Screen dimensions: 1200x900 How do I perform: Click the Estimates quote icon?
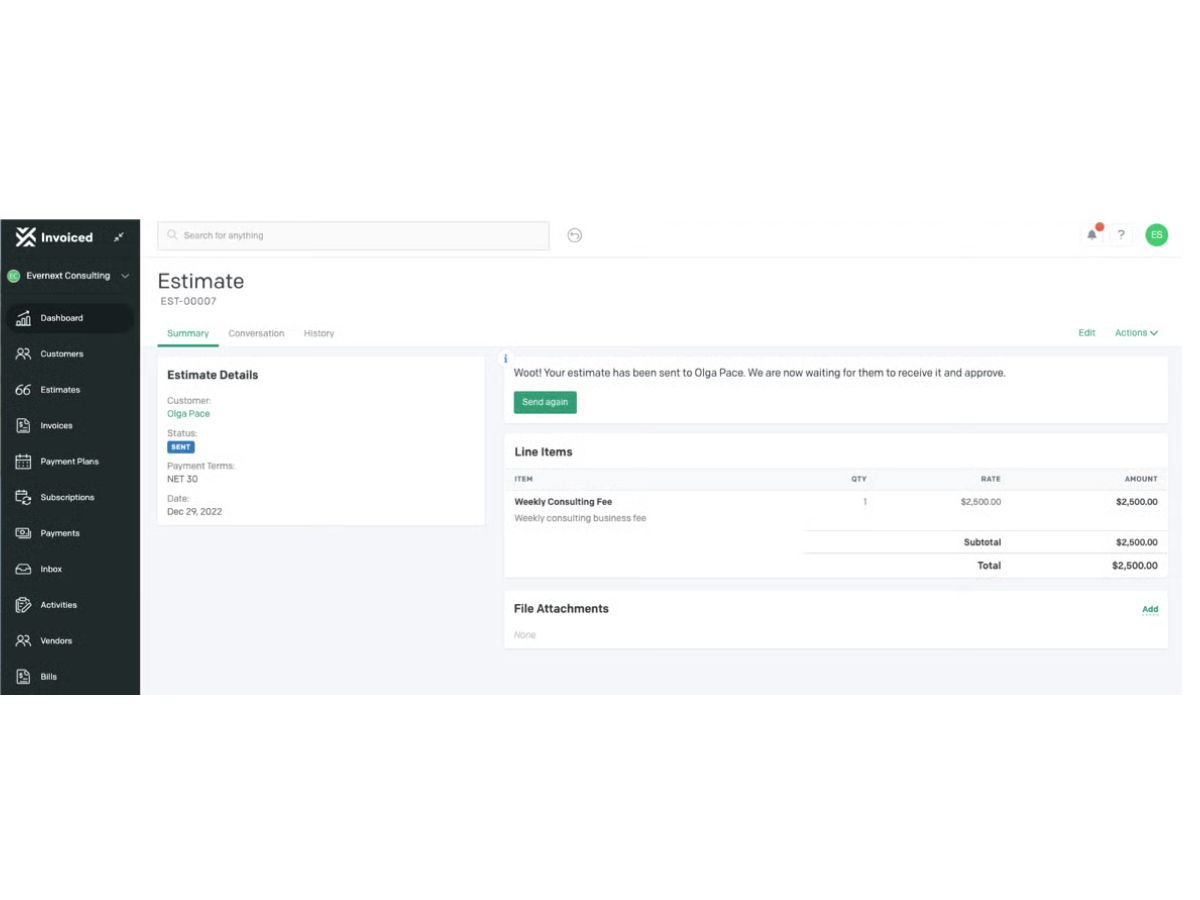pyautogui.click(x=23, y=390)
